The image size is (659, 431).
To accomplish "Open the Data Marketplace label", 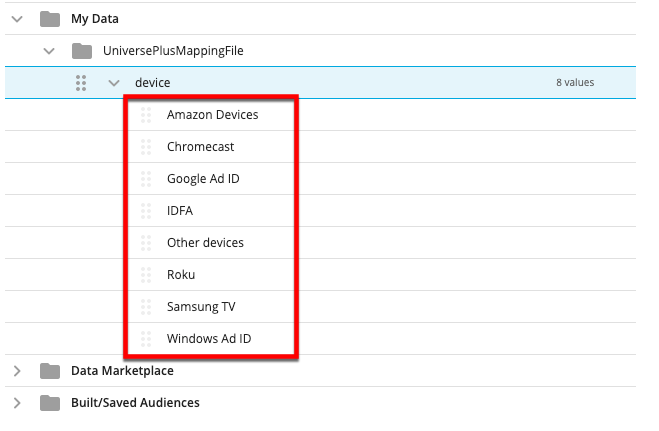I will pyautogui.click(x=122, y=371).
